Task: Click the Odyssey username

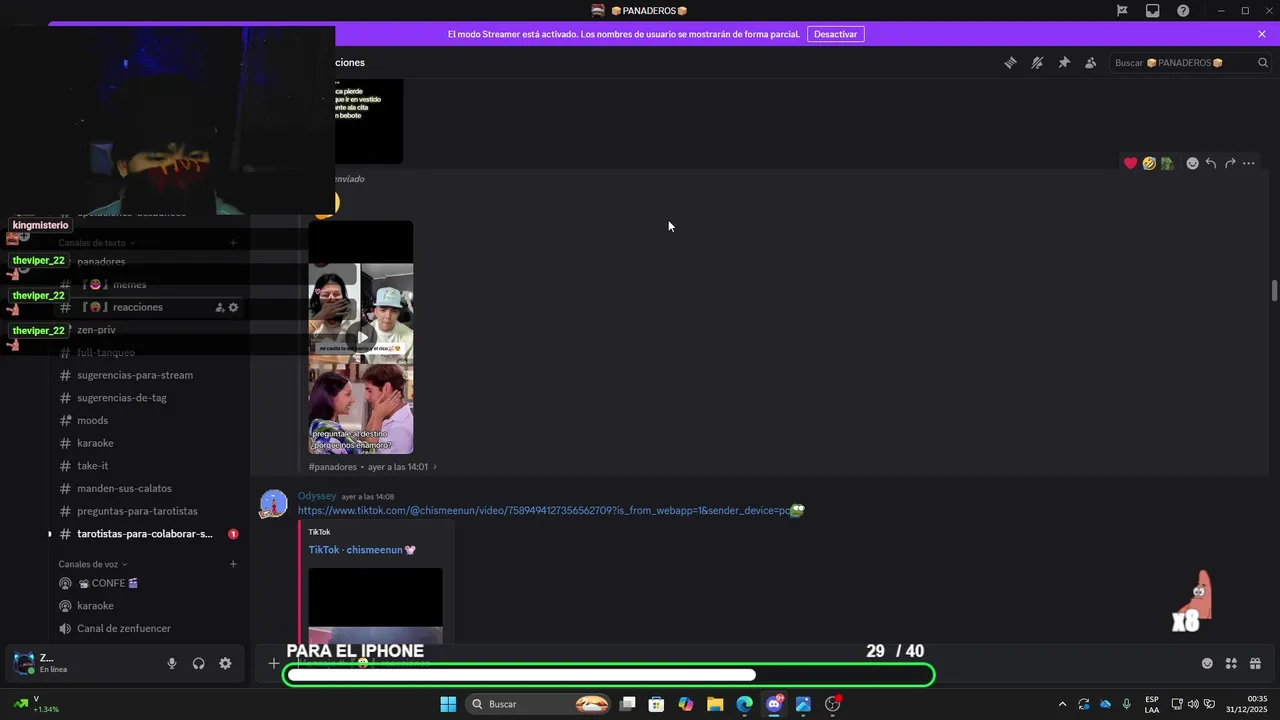Action: tap(317, 496)
